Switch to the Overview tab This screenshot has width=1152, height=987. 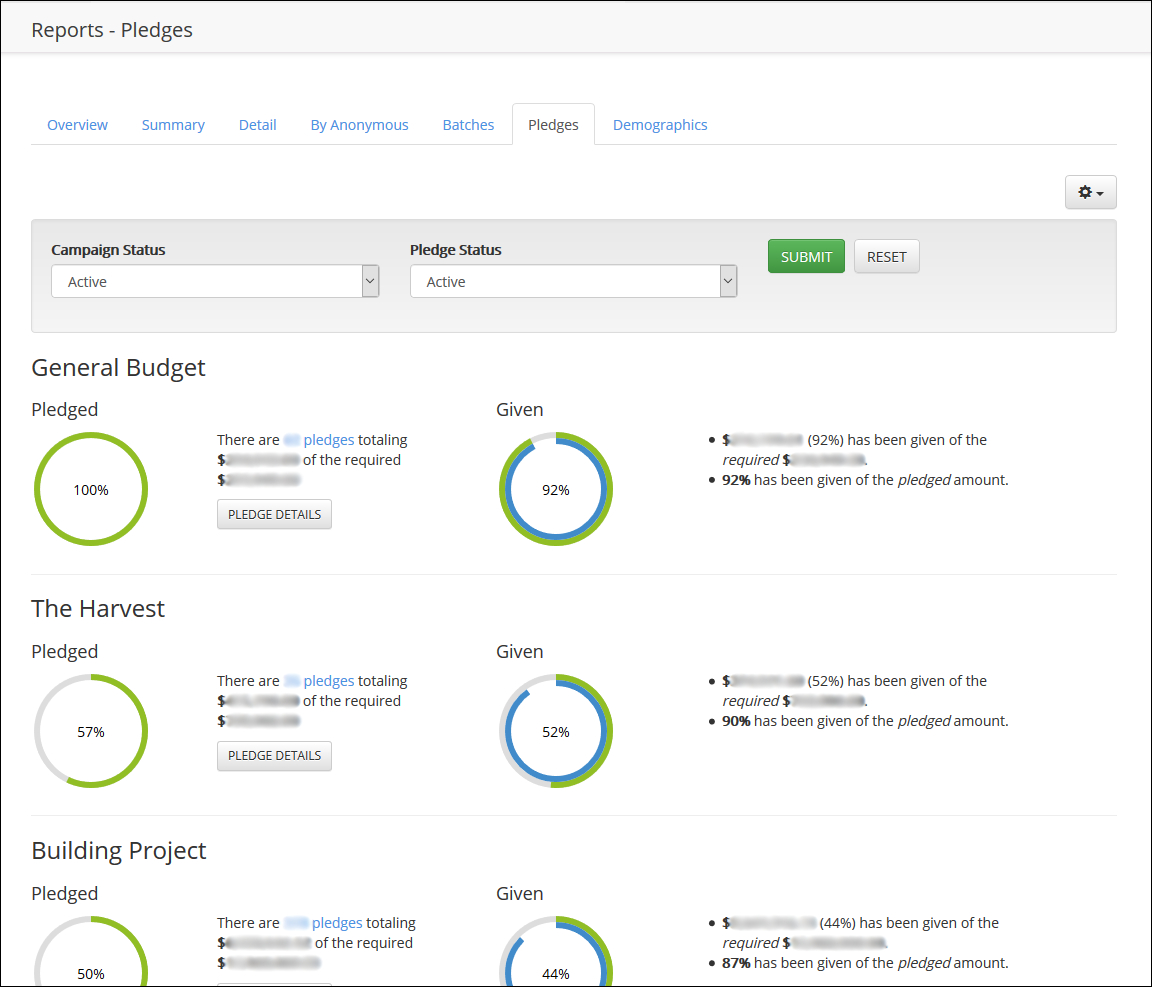pos(77,125)
